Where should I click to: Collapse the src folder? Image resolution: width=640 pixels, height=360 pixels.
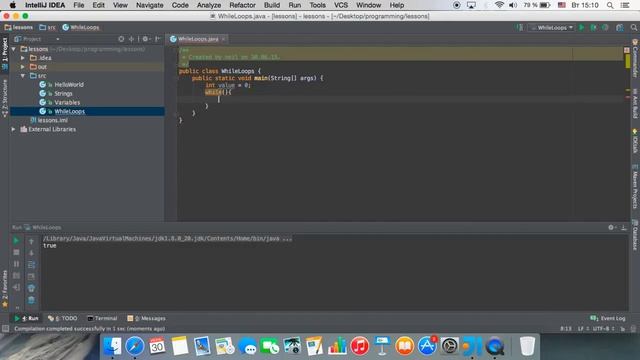23,76
